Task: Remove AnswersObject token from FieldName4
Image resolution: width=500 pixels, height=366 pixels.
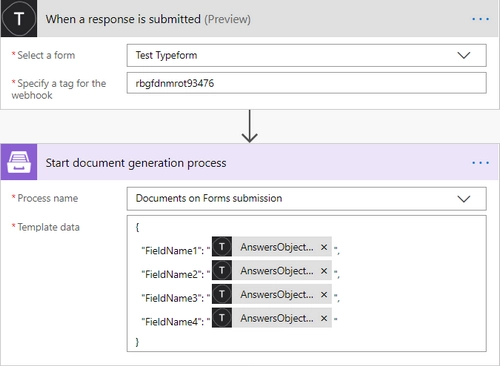Action: coord(324,318)
